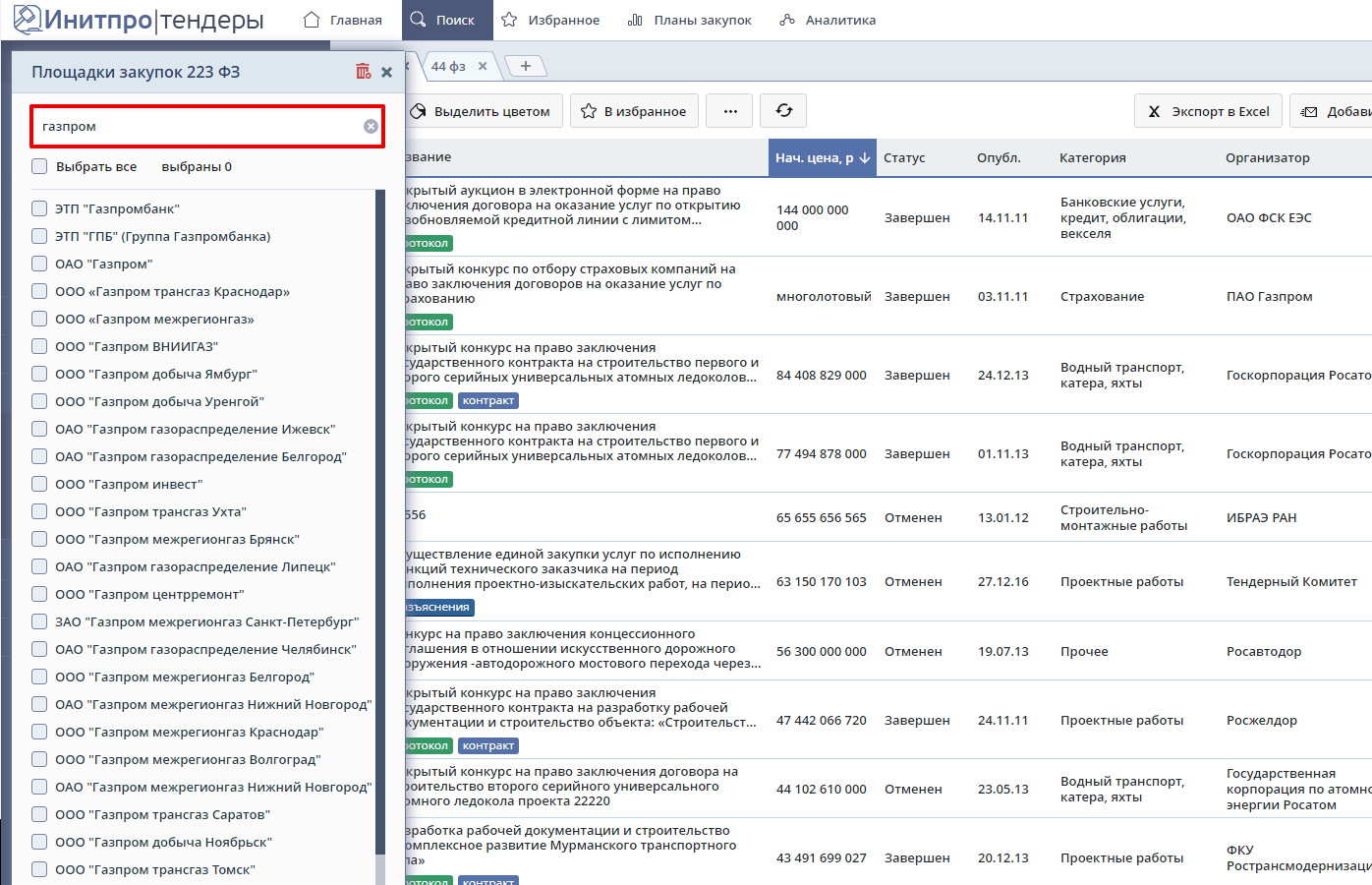Click the многолотовый price cell
Screen dimensions: 1372x885
(x=824, y=296)
